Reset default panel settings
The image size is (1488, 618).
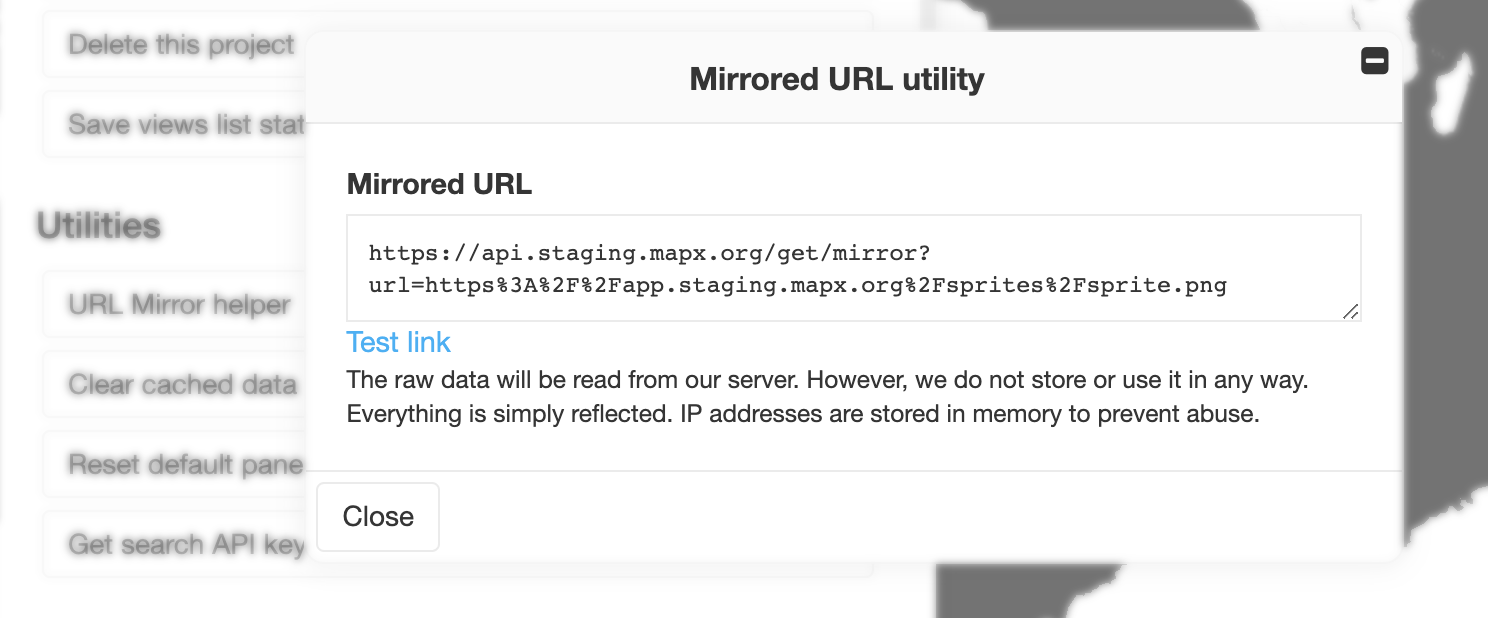pyautogui.click(x=183, y=464)
